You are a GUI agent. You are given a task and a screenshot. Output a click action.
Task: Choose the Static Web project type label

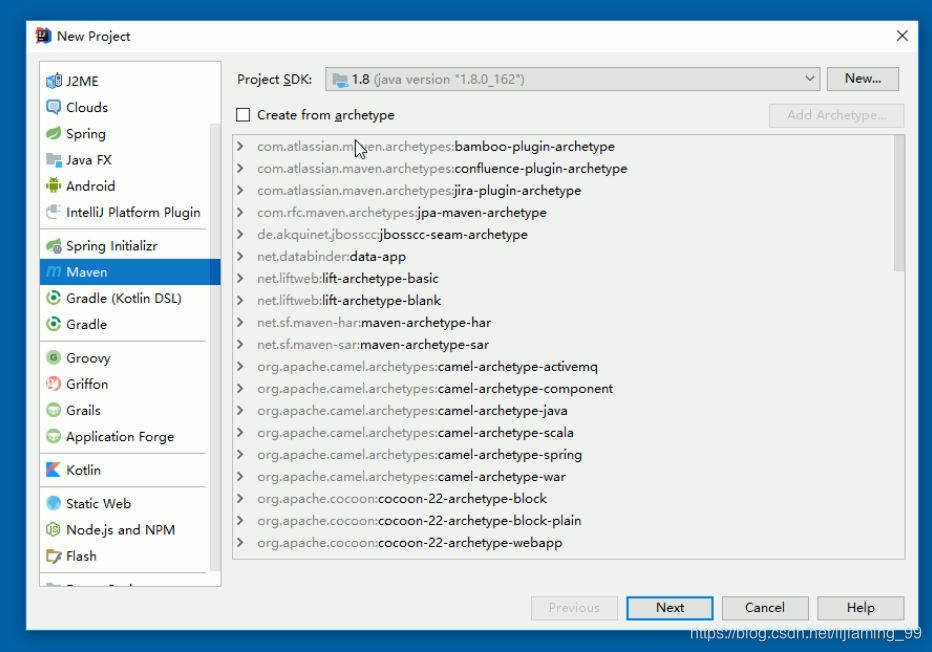[x=98, y=503]
